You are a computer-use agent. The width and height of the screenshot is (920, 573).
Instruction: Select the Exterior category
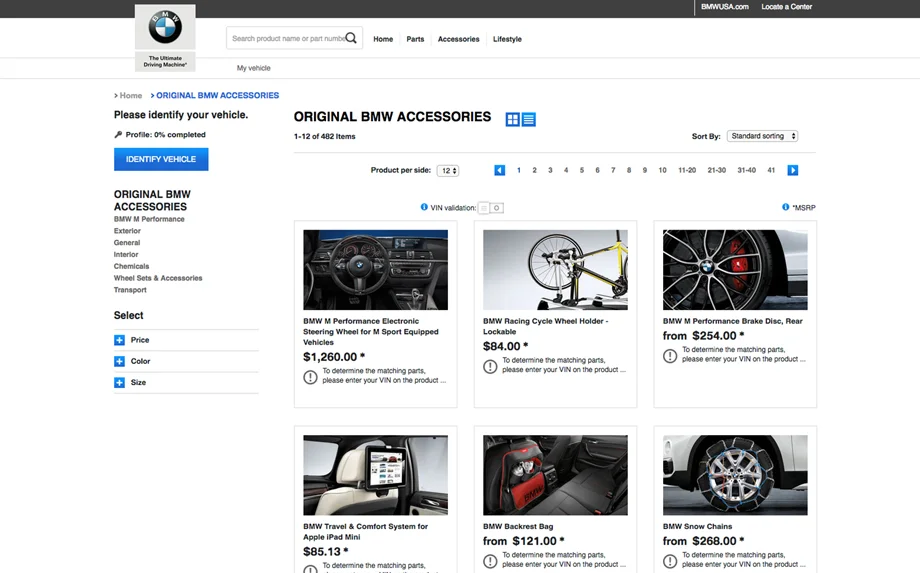(127, 231)
